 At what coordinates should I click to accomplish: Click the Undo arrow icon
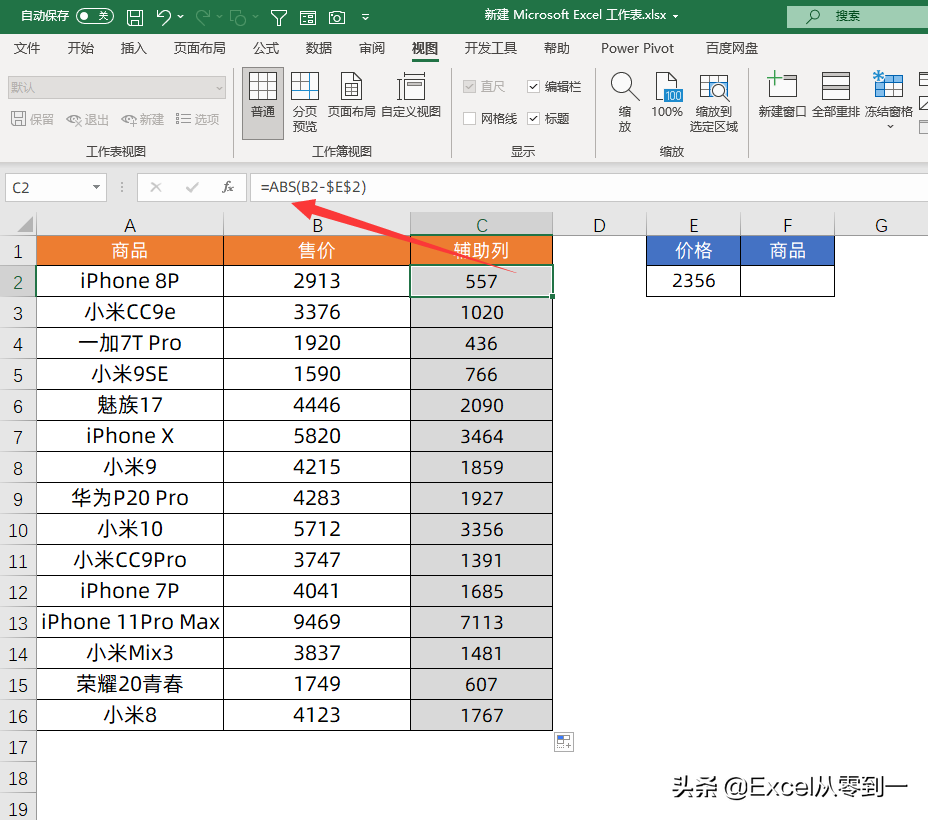163,17
